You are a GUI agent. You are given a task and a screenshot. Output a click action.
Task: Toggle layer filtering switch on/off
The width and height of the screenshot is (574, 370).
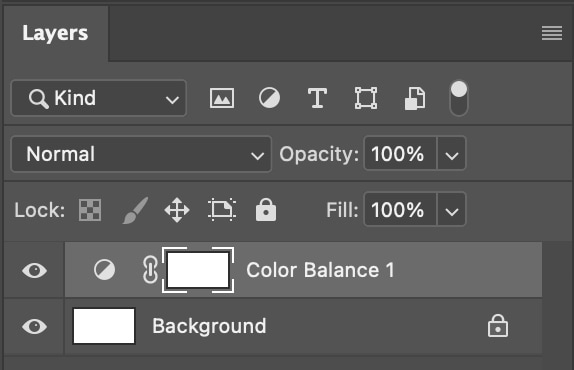coord(459,98)
